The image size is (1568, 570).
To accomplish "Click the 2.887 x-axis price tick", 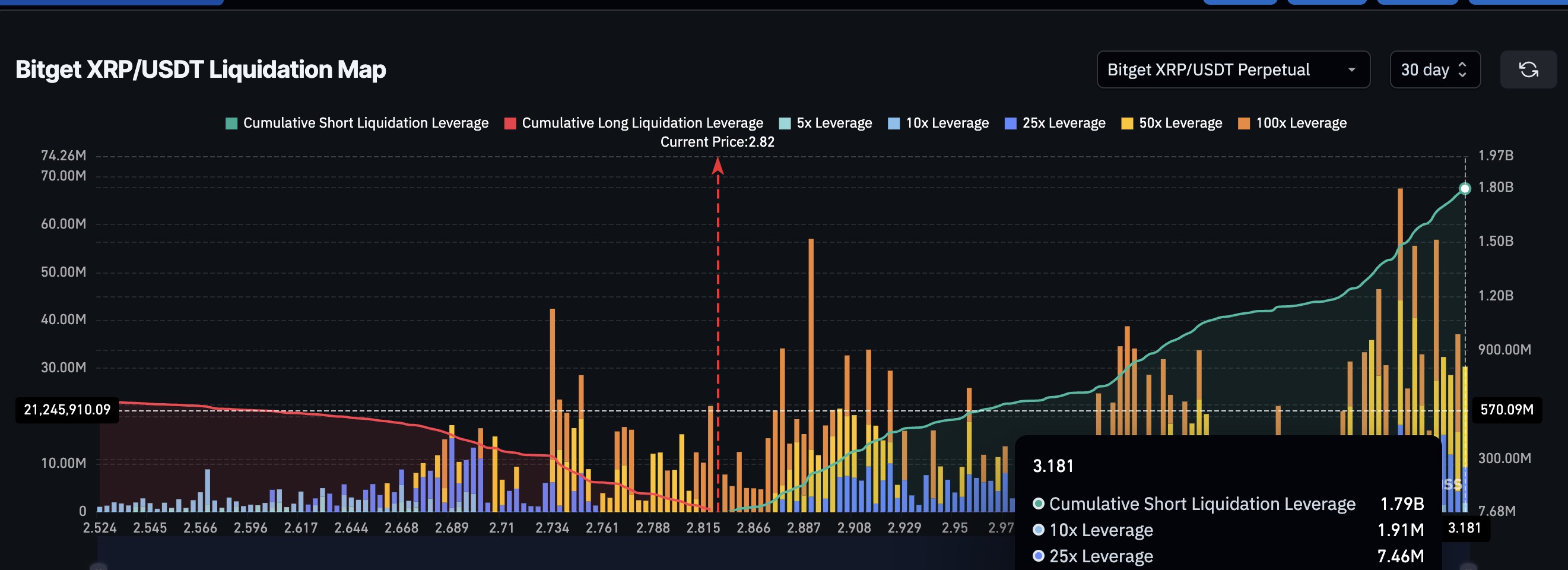I will (804, 528).
